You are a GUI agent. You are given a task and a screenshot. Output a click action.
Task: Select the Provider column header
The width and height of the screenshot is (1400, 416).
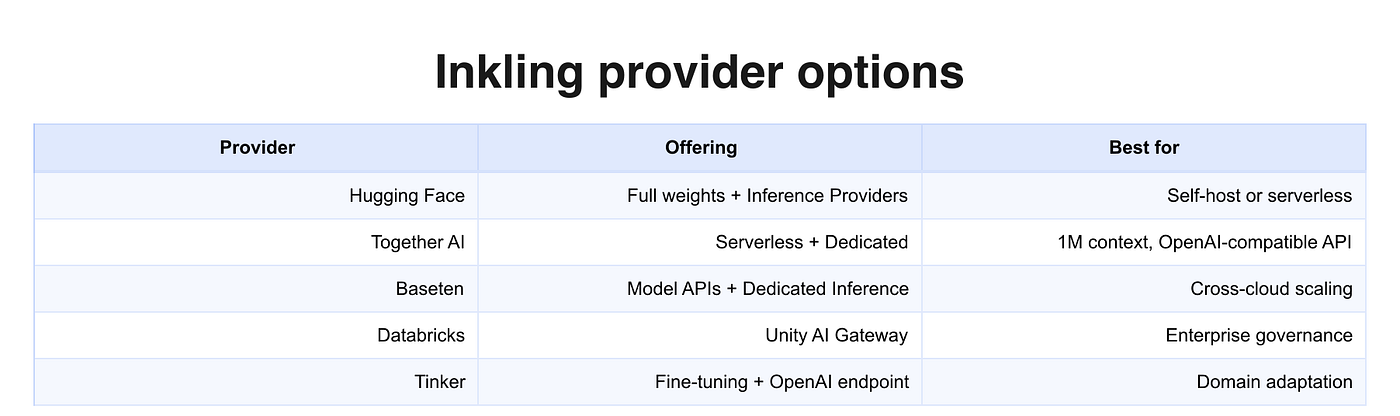pos(257,148)
